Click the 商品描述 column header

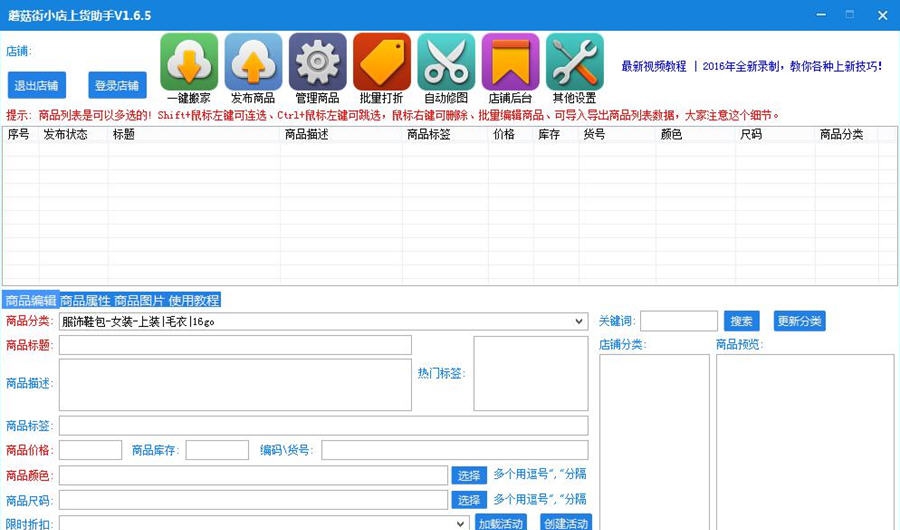pyautogui.click(x=342, y=134)
